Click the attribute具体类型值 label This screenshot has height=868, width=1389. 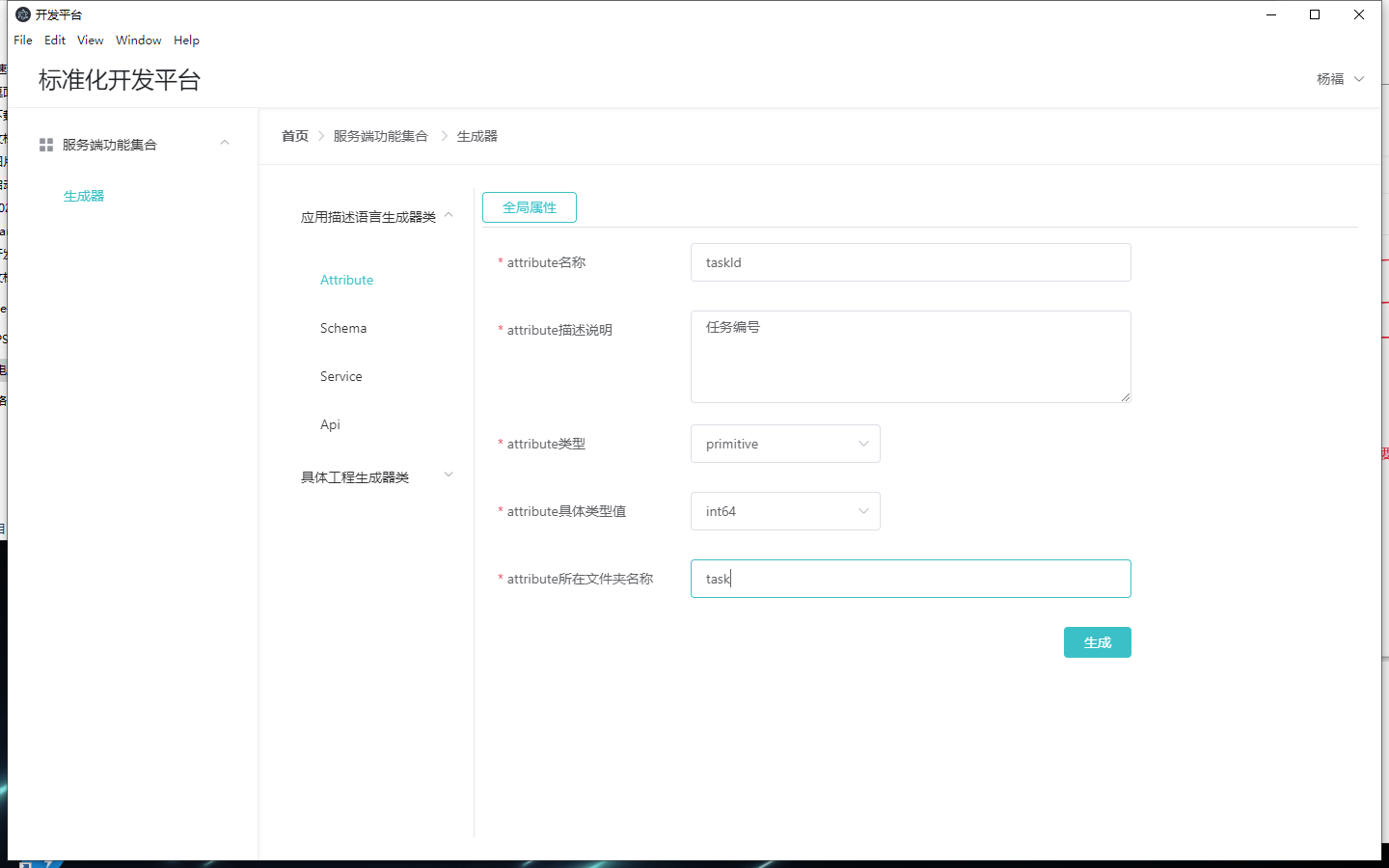click(566, 511)
